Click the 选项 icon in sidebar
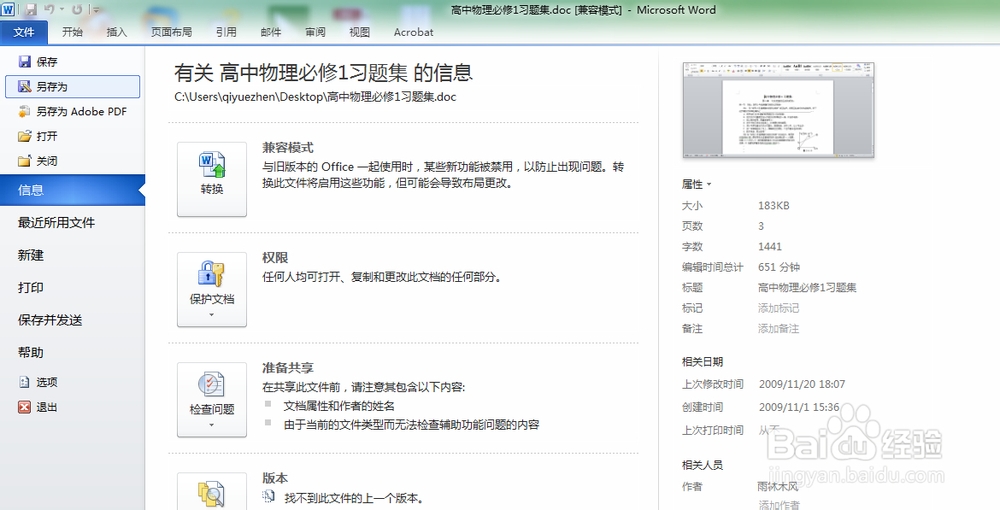The image size is (1000, 510). tap(24, 382)
